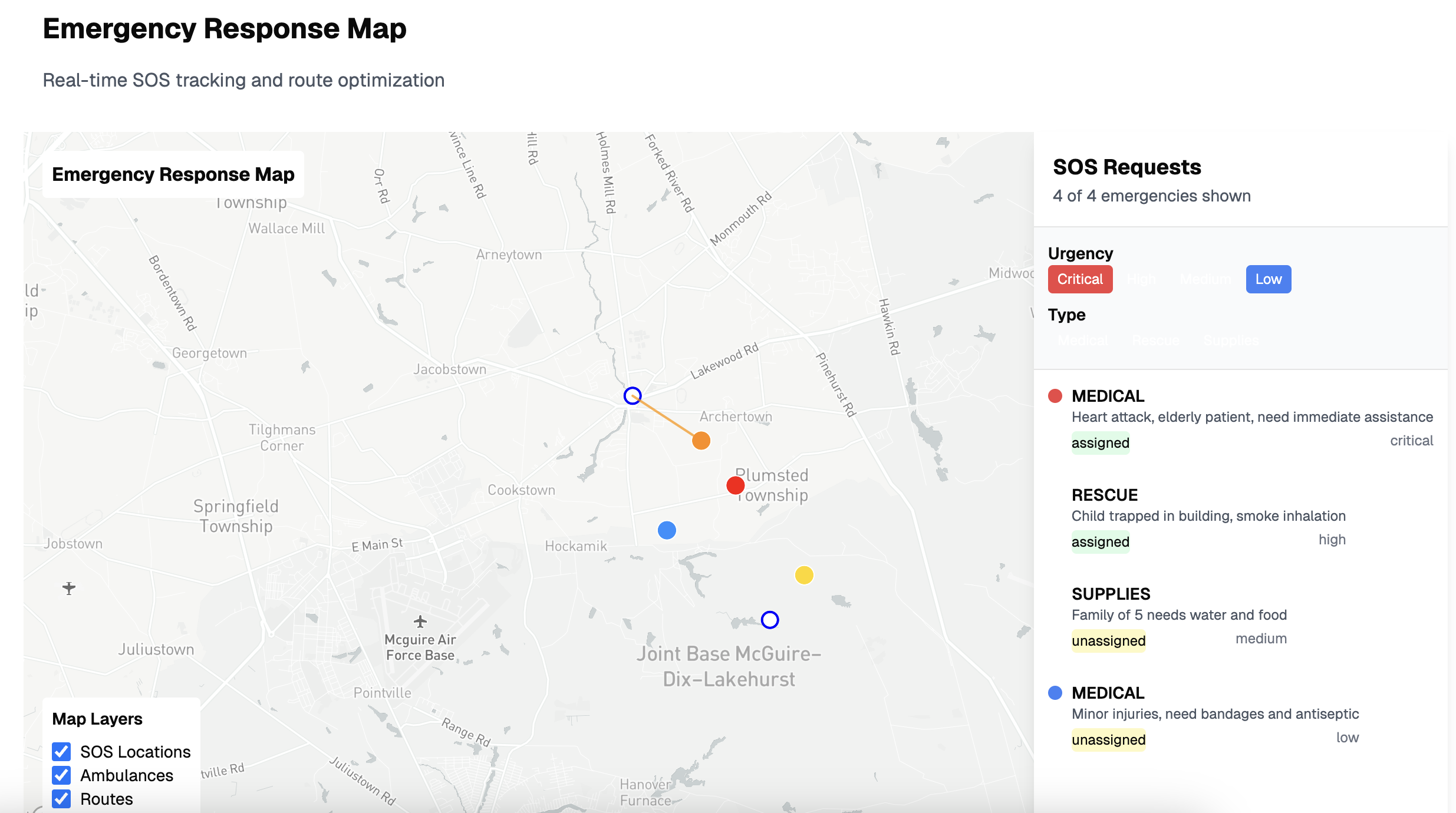
Task: Click red dot beside first MEDICAL entry
Action: [1055, 396]
